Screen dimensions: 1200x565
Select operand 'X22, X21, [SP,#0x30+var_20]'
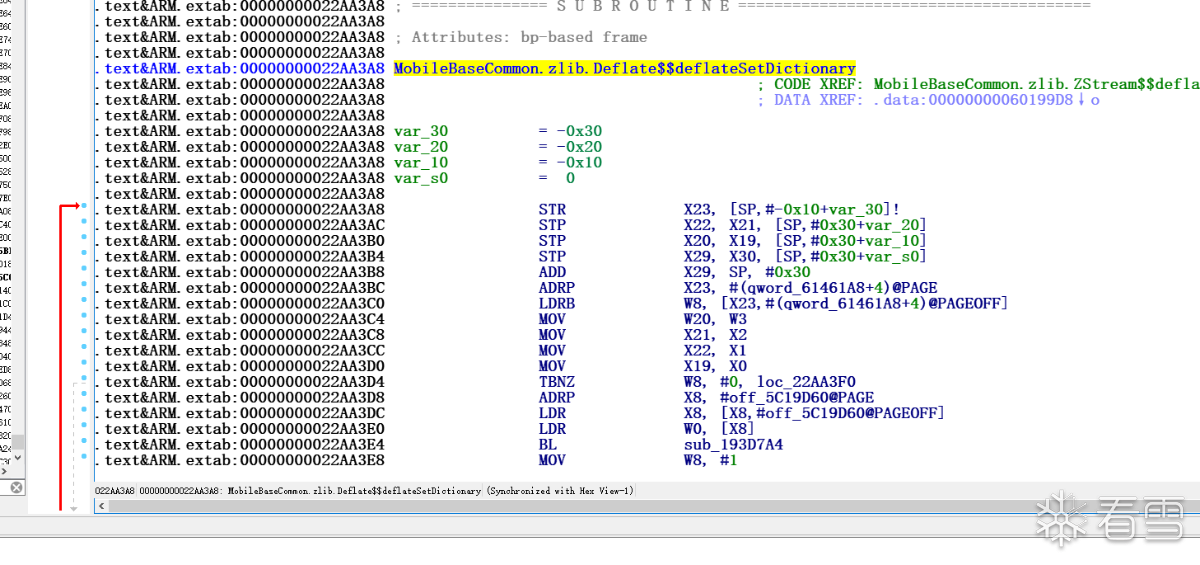(x=805, y=224)
